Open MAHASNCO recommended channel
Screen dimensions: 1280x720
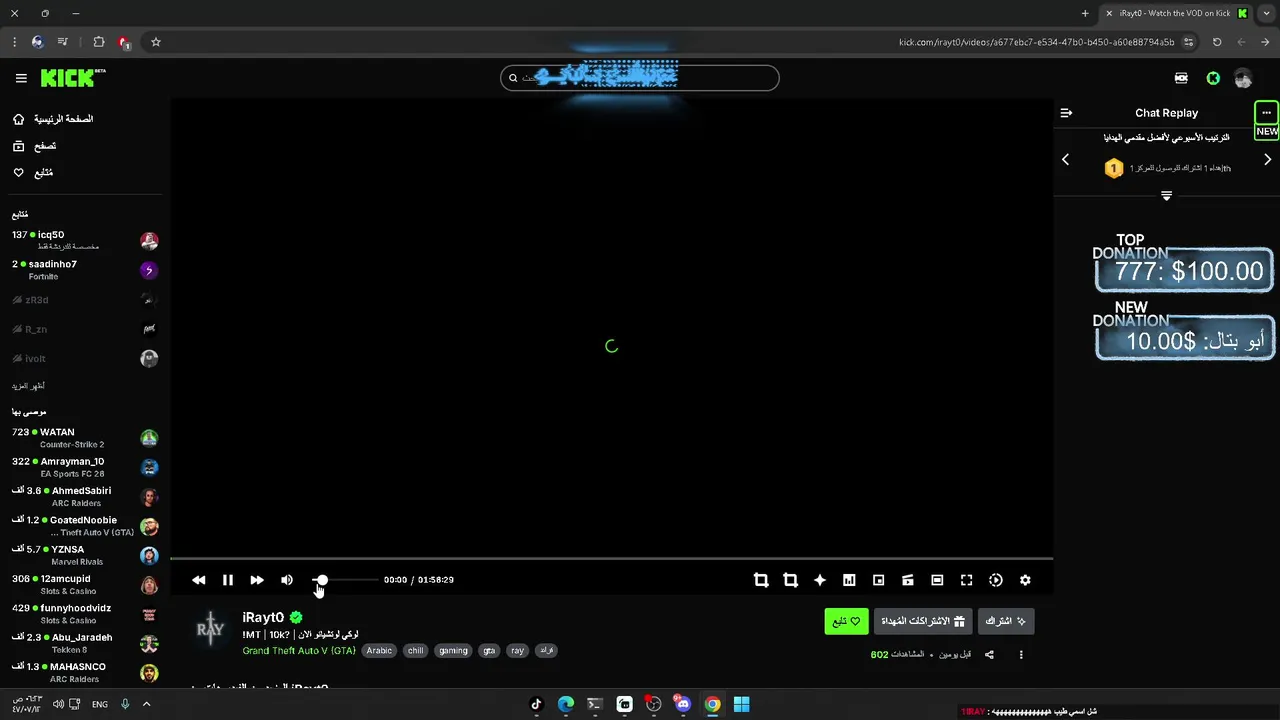coord(85,672)
